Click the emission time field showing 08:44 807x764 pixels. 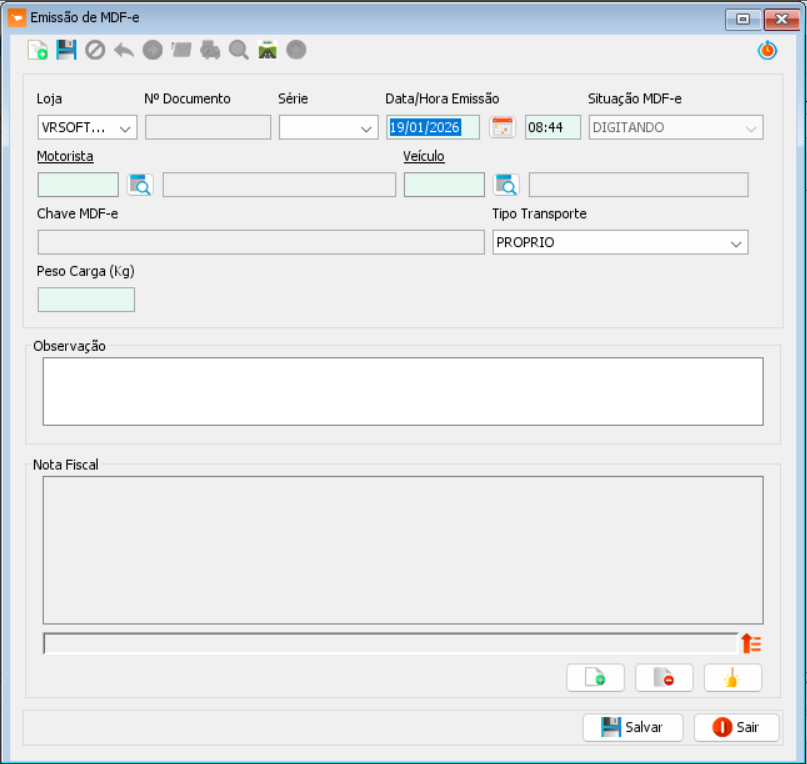coord(552,128)
